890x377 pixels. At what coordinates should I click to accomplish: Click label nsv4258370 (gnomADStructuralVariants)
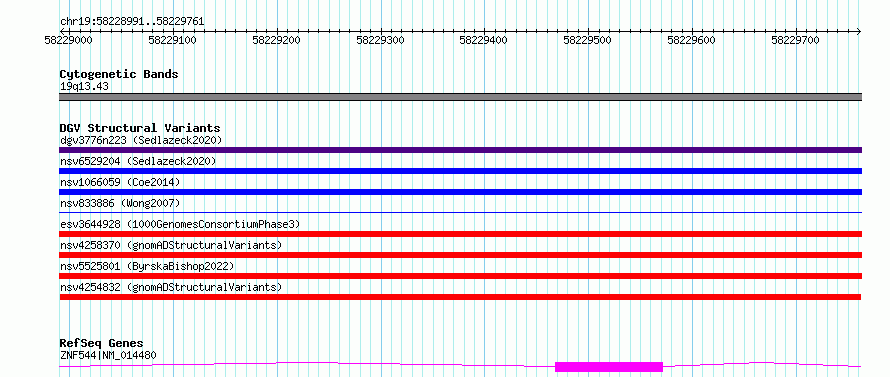click(171, 245)
